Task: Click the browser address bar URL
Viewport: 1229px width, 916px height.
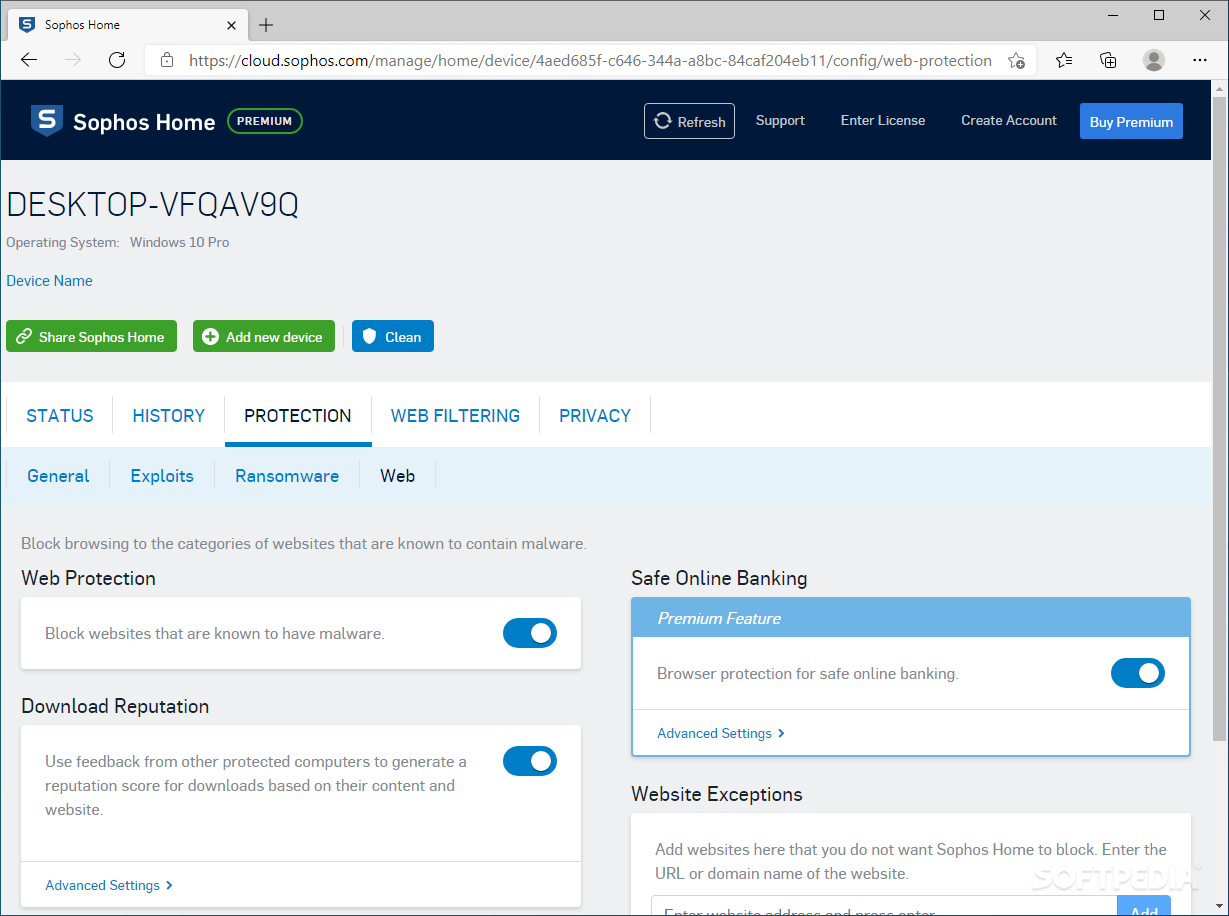Action: click(590, 60)
